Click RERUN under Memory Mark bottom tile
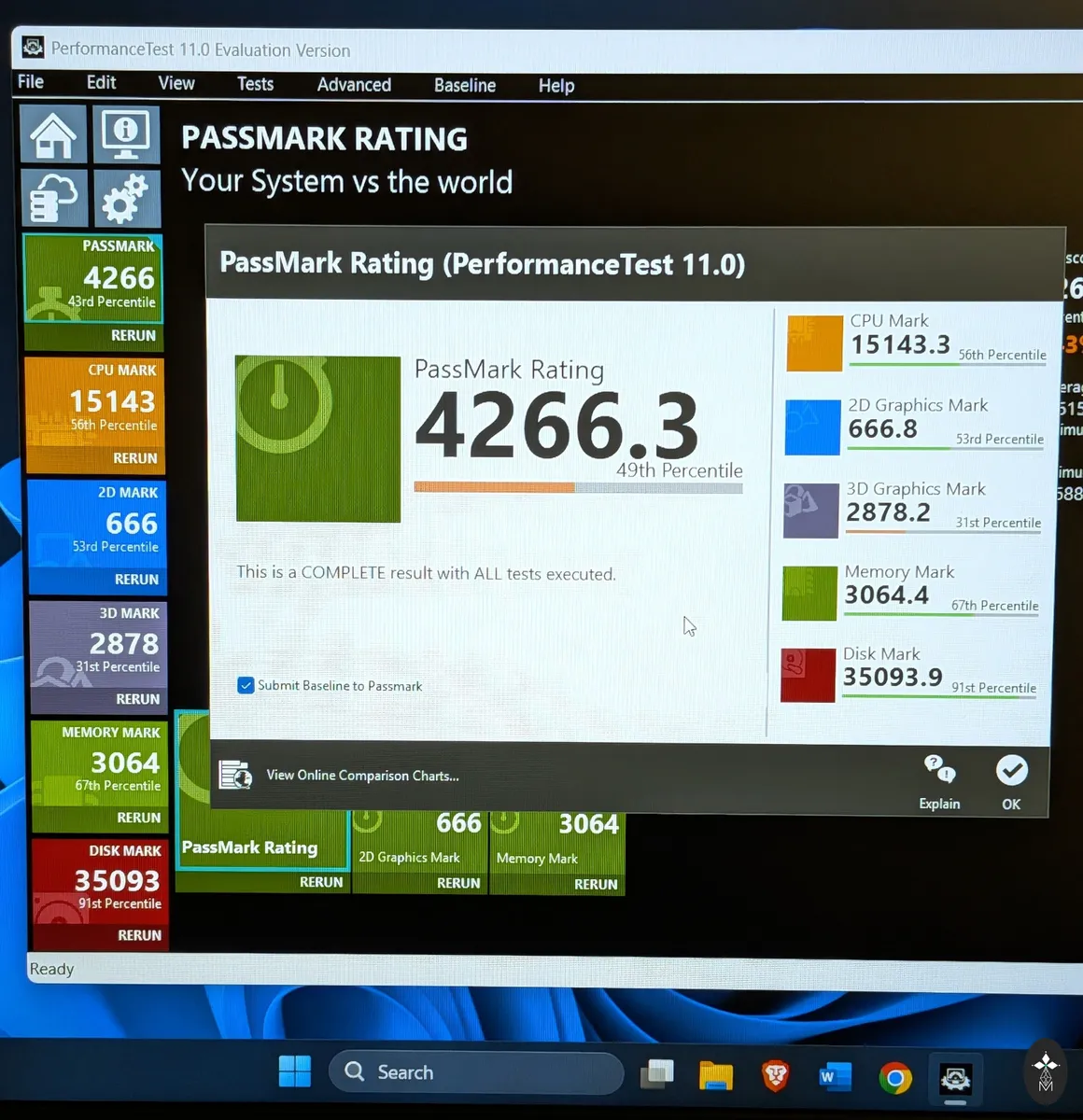 coord(596,884)
